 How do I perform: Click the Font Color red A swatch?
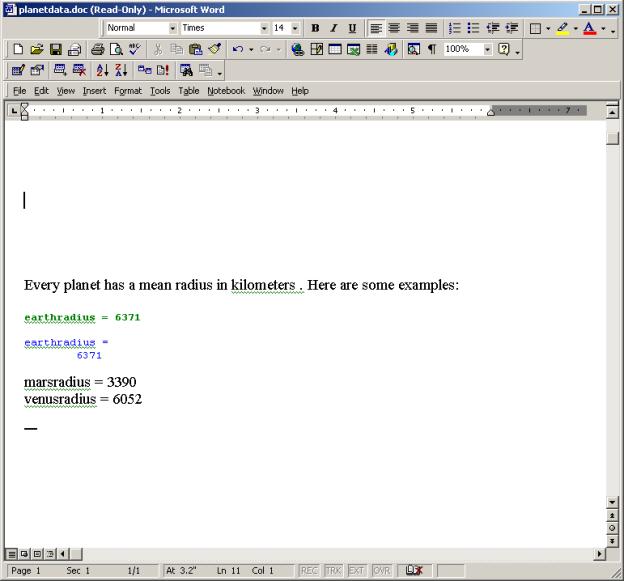coord(590,28)
